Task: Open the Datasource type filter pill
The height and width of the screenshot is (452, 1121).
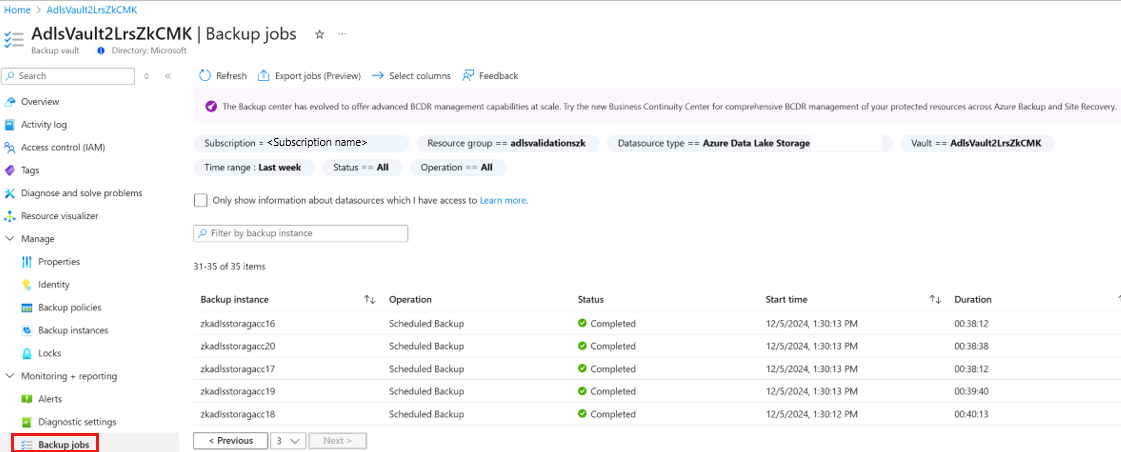Action: tap(749, 143)
